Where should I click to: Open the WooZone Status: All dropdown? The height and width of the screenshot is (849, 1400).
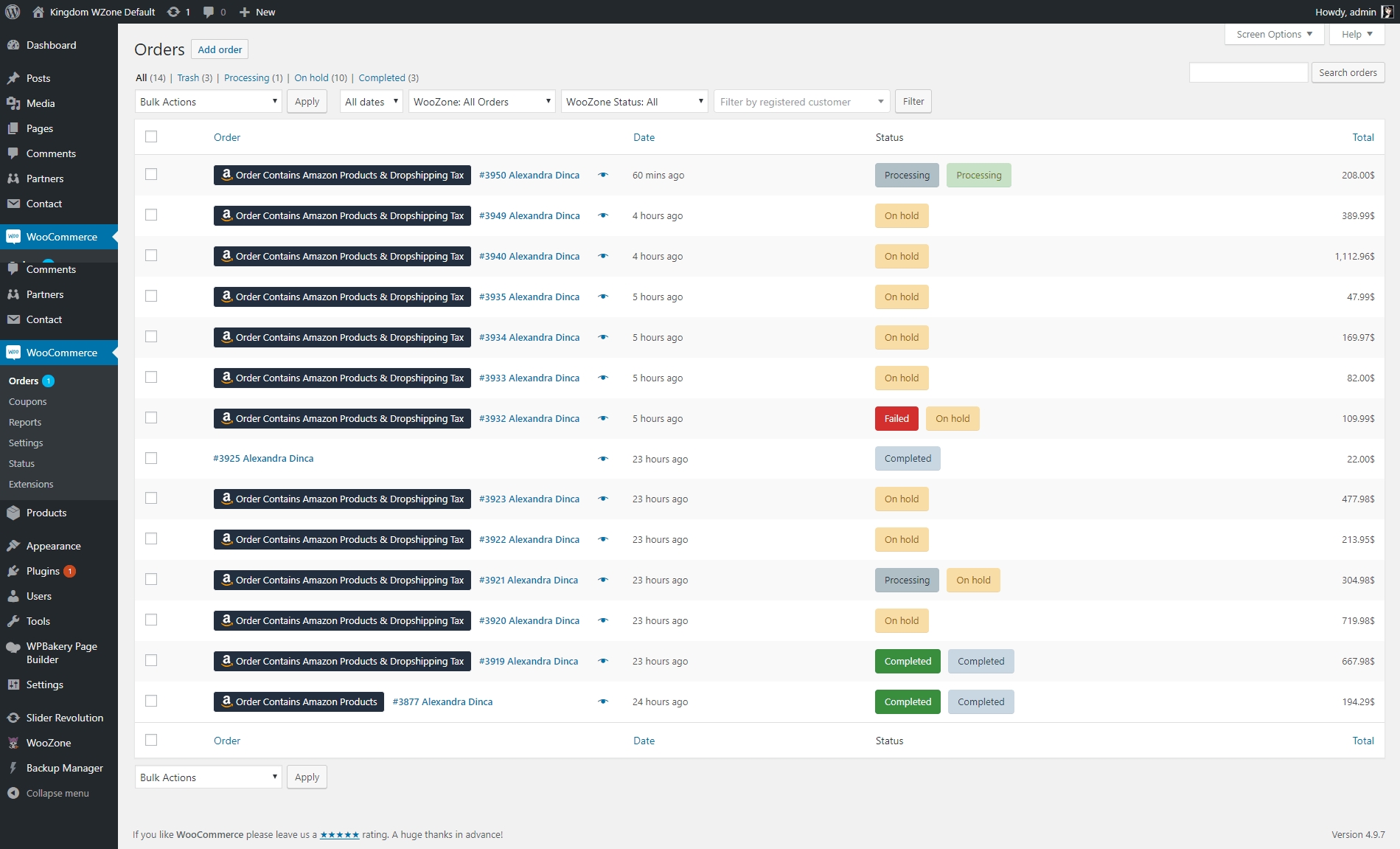[635, 102]
